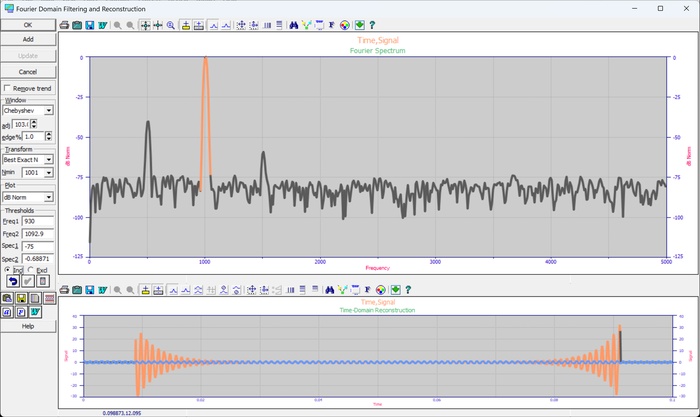Screen dimensions: 700x417
Task: Click the adj spinner arrows beside 103
Action: point(33,124)
